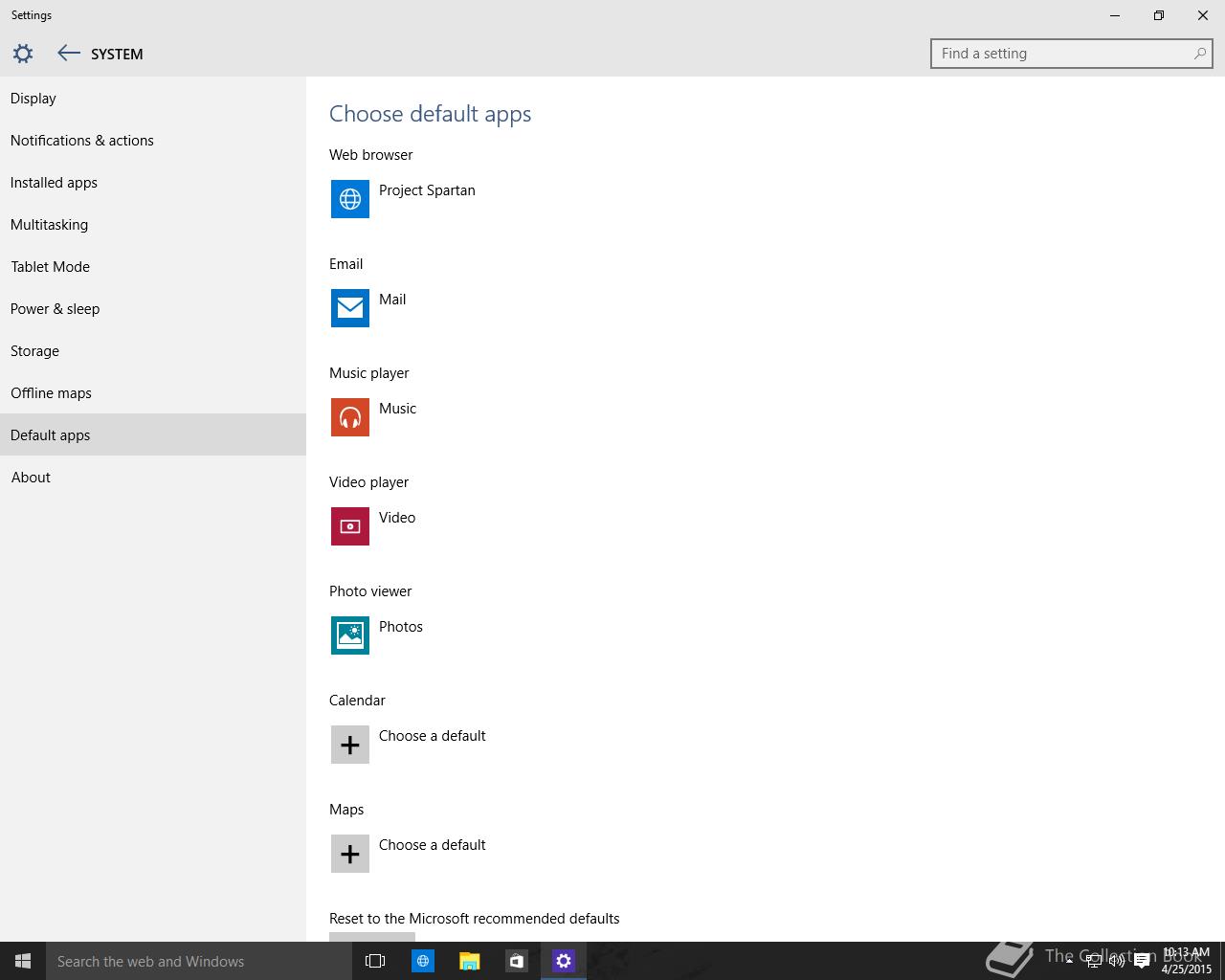Open Tablet Mode settings
The width and height of the screenshot is (1225, 980).
[x=153, y=266]
